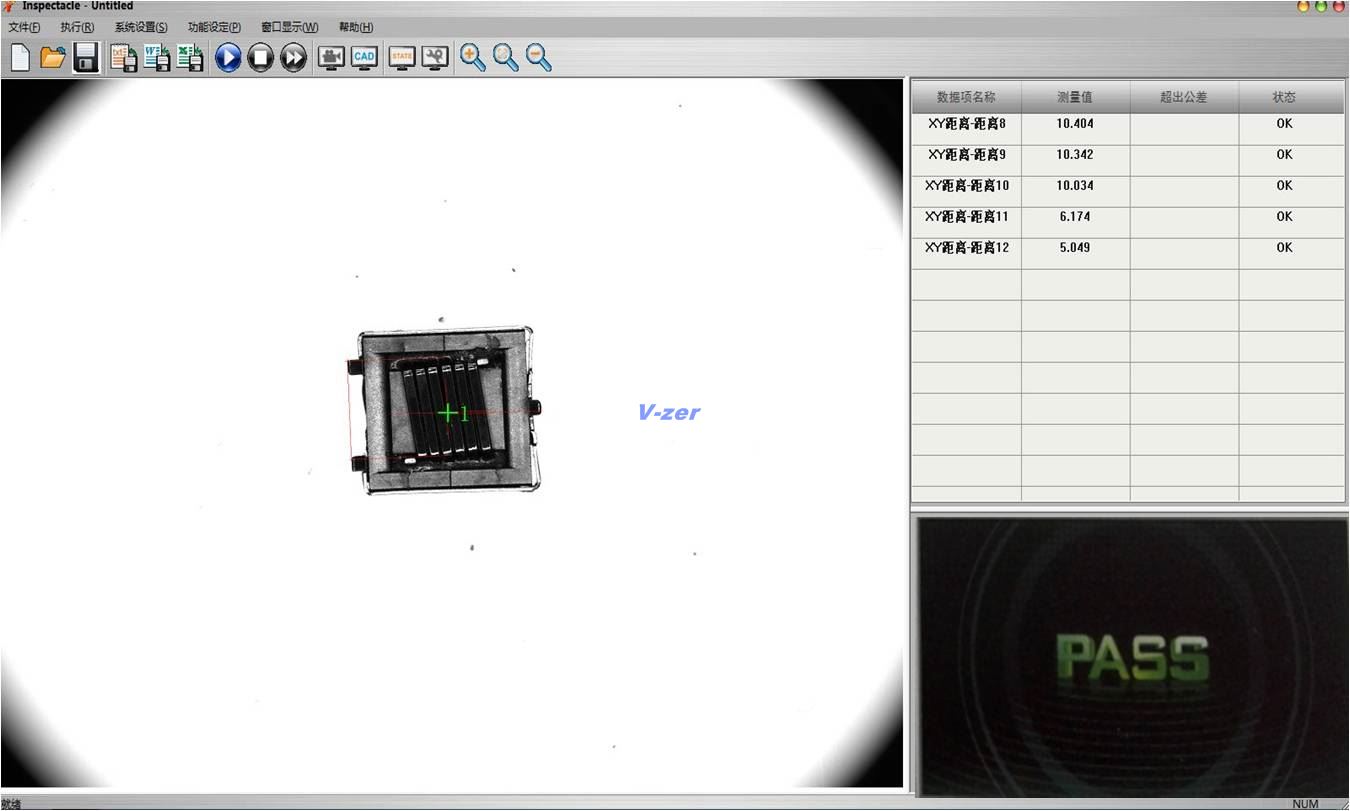Click measured value 6.174
Image resolution: width=1350 pixels, height=811 pixels.
(1075, 217)
